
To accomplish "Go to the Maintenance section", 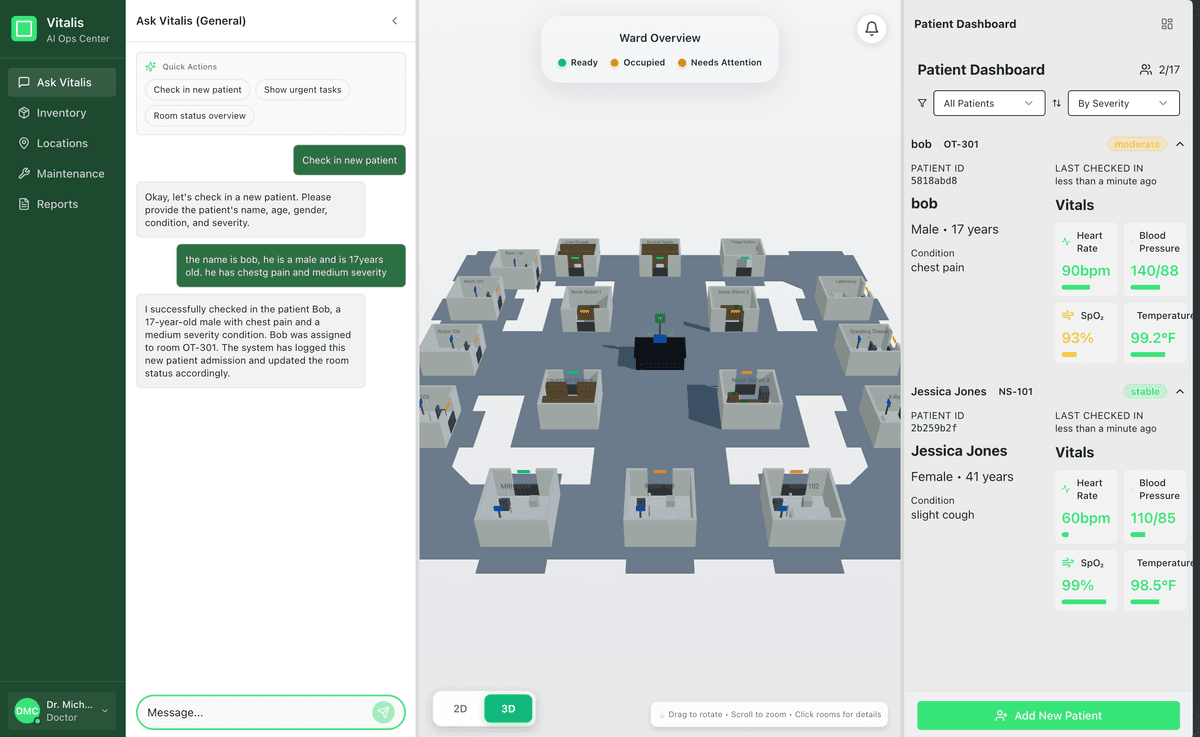I will tap(70, 174).
